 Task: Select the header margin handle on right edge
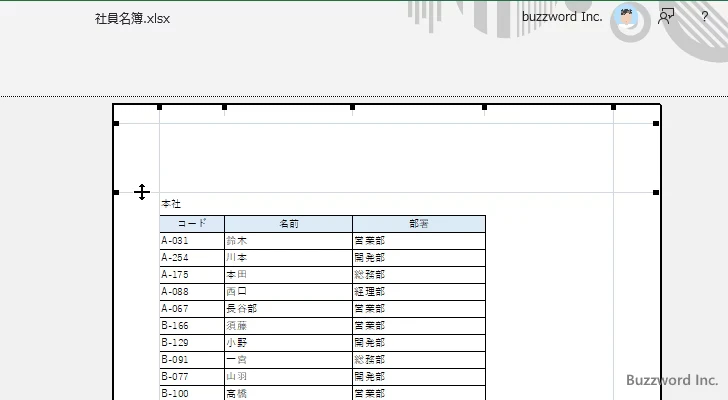pos(656,123)
